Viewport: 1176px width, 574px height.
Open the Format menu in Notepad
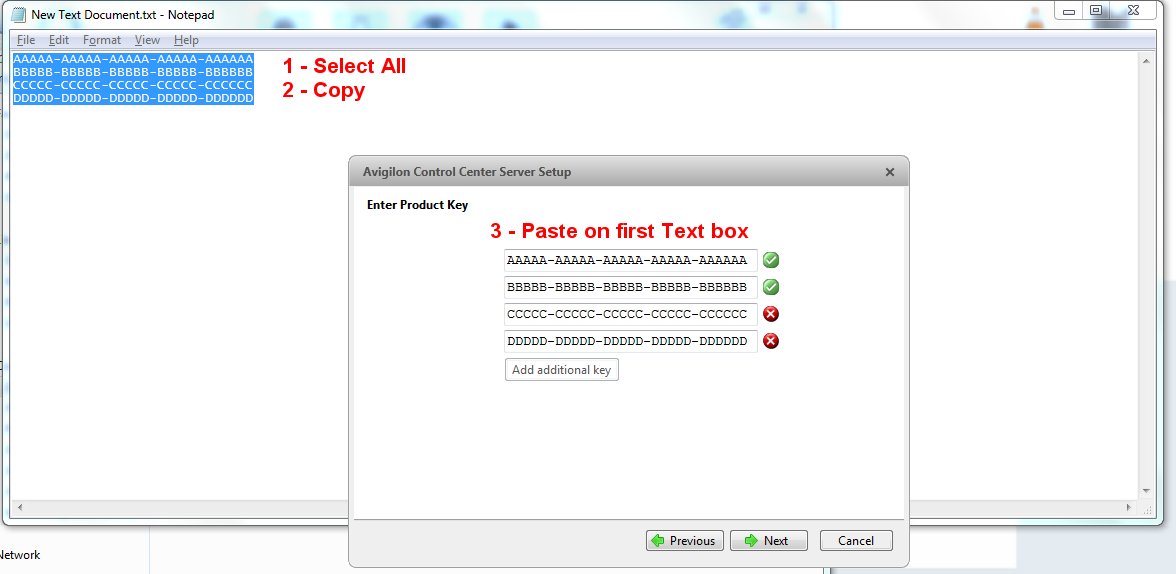(102, 40)
